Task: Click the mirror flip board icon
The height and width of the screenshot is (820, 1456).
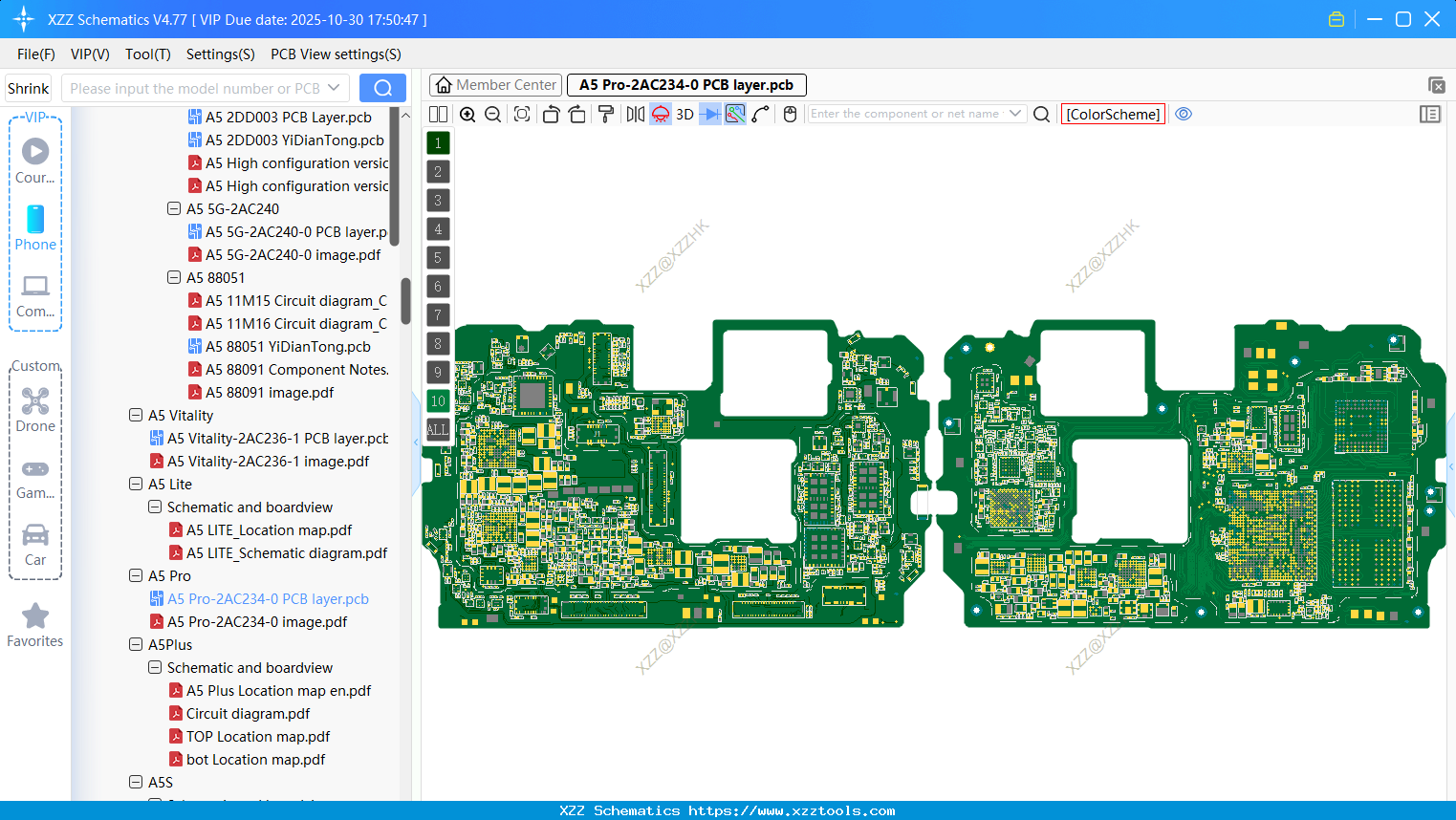Action: click(x=633, y=114)
